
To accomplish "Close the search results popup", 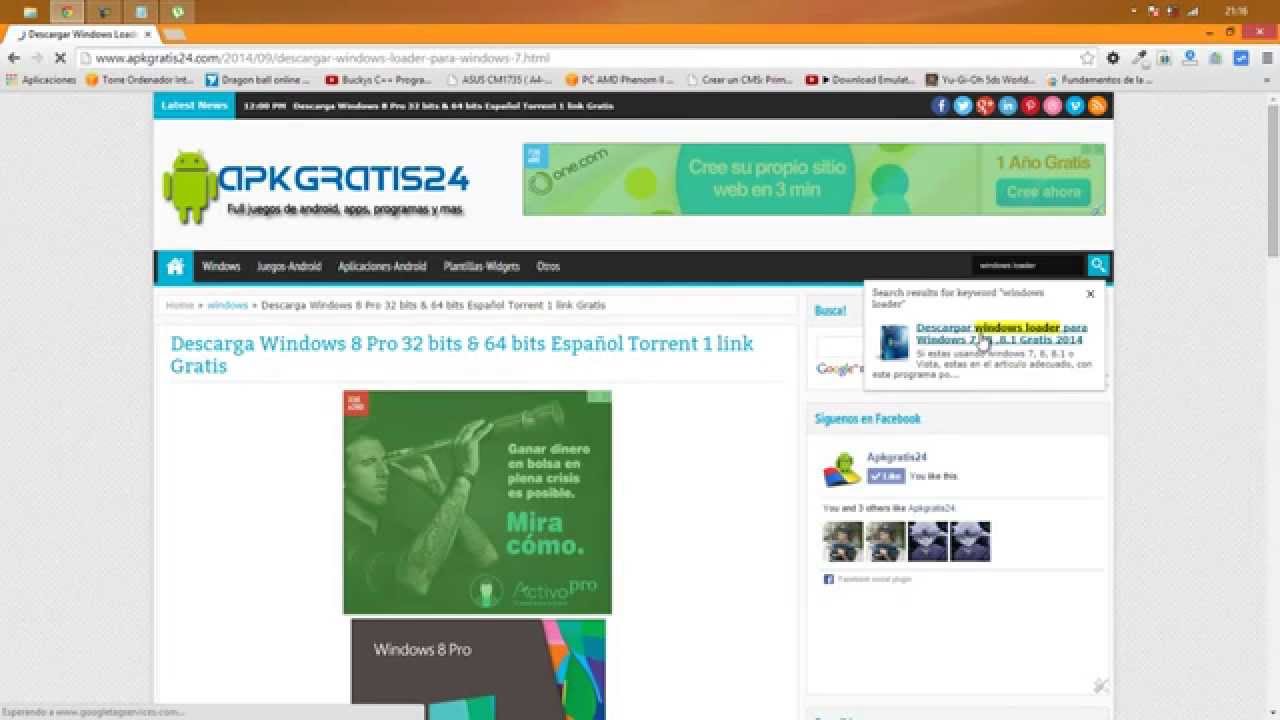I will pos(1090,294).
